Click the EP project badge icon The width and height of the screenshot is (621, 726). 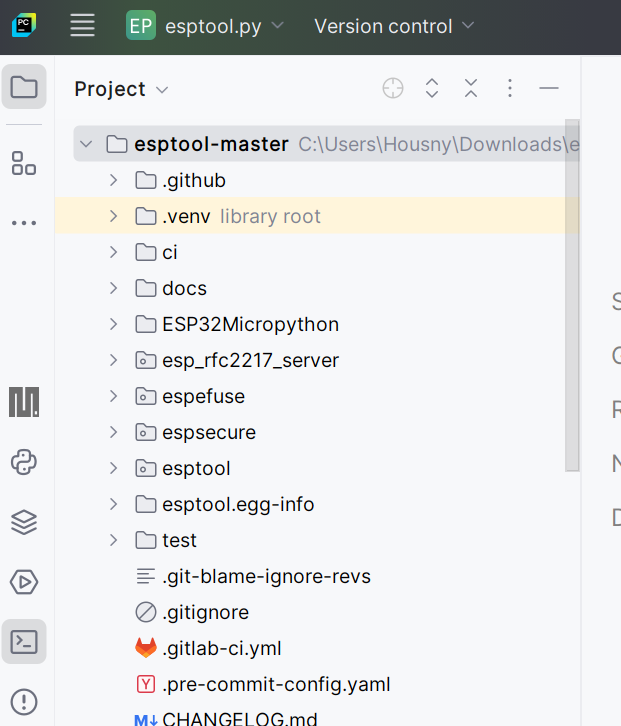[141, 25]
